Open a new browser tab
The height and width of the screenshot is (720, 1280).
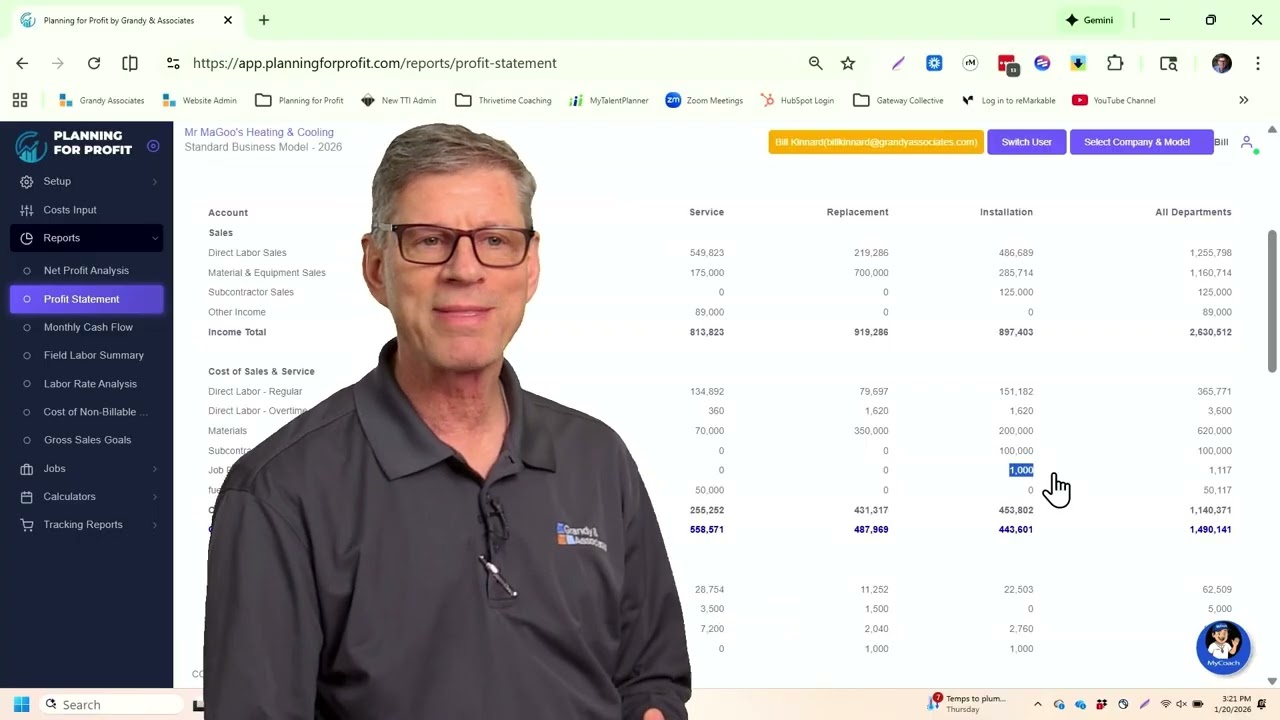264,20
